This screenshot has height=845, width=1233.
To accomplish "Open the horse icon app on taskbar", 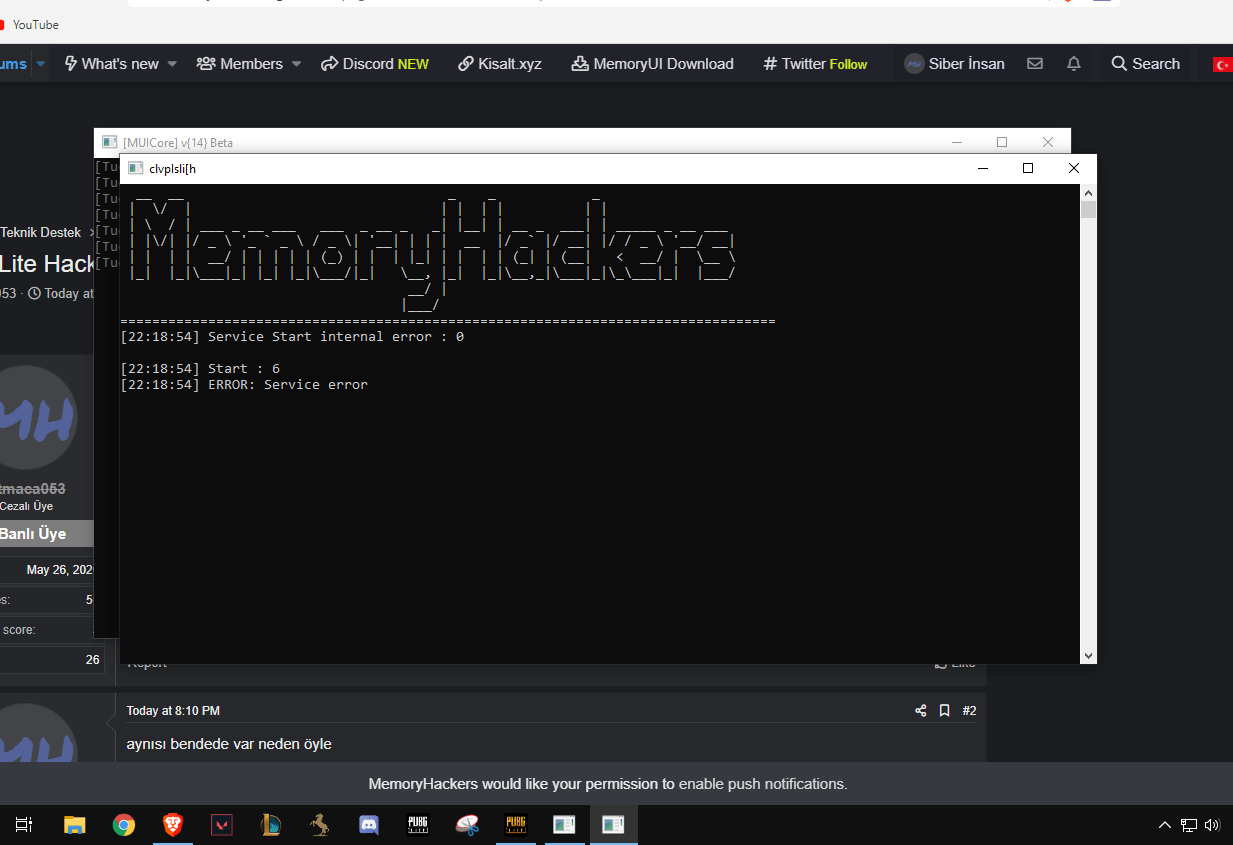I will point(320,825).
